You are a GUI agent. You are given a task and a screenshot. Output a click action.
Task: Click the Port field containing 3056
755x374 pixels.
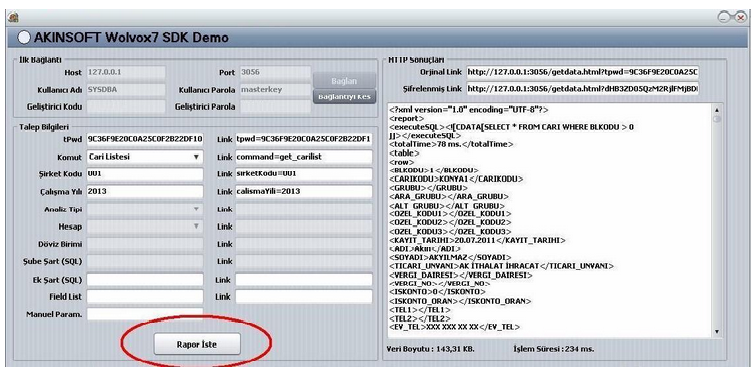(x=275, y=73)
